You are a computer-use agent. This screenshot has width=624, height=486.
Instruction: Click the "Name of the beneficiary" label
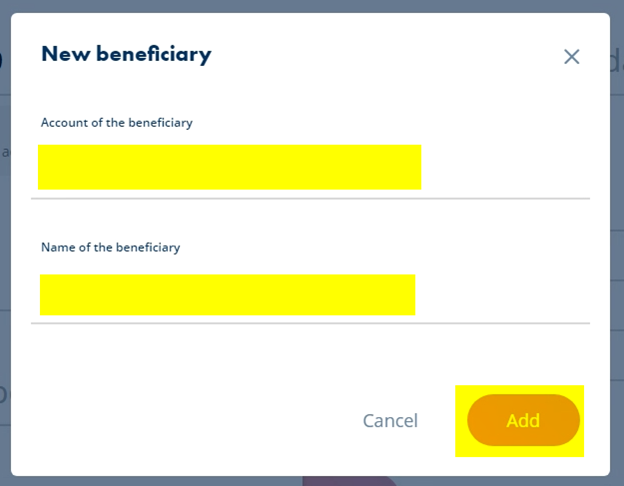tap(111, 248)
